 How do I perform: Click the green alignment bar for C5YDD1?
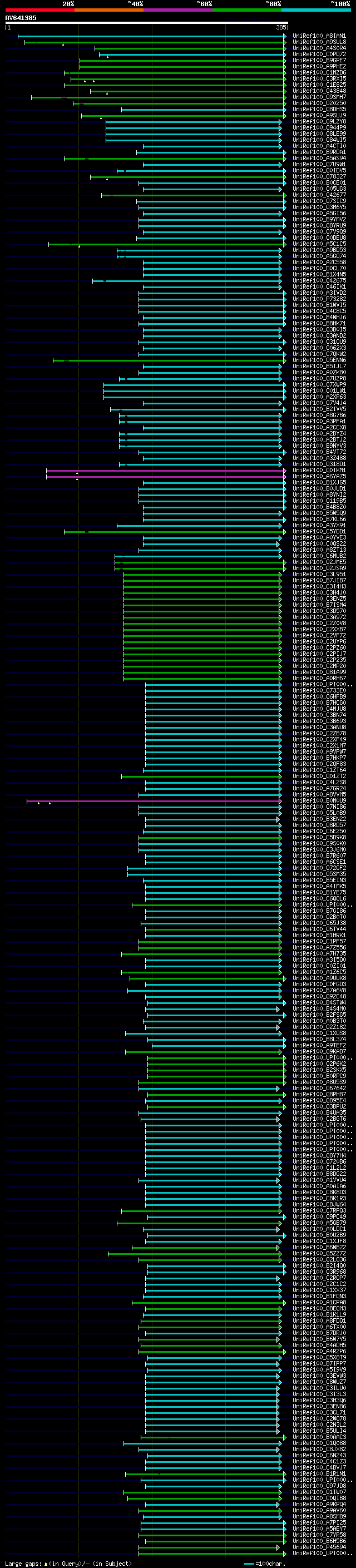[x=174, y=531]
